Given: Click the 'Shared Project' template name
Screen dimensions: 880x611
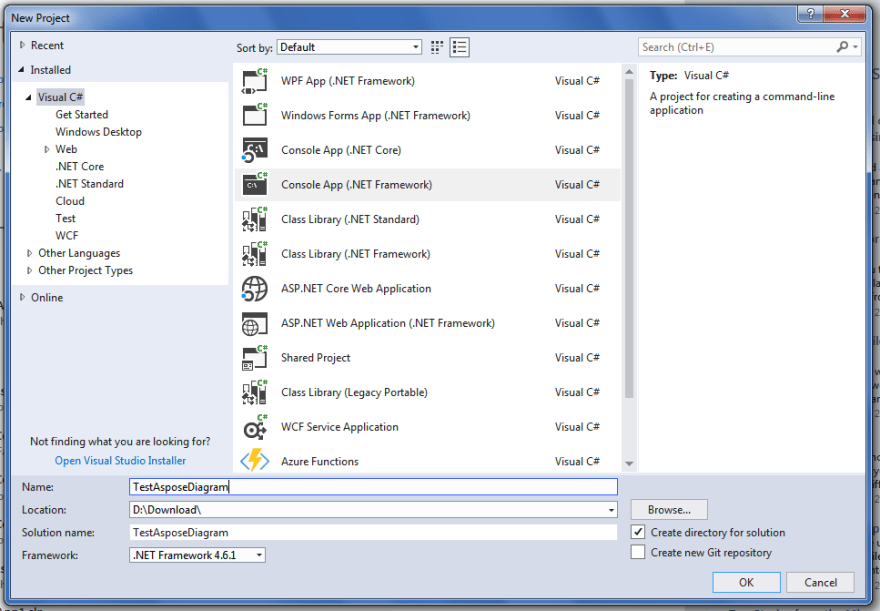Looking at the screenshot, I should 316,358.
